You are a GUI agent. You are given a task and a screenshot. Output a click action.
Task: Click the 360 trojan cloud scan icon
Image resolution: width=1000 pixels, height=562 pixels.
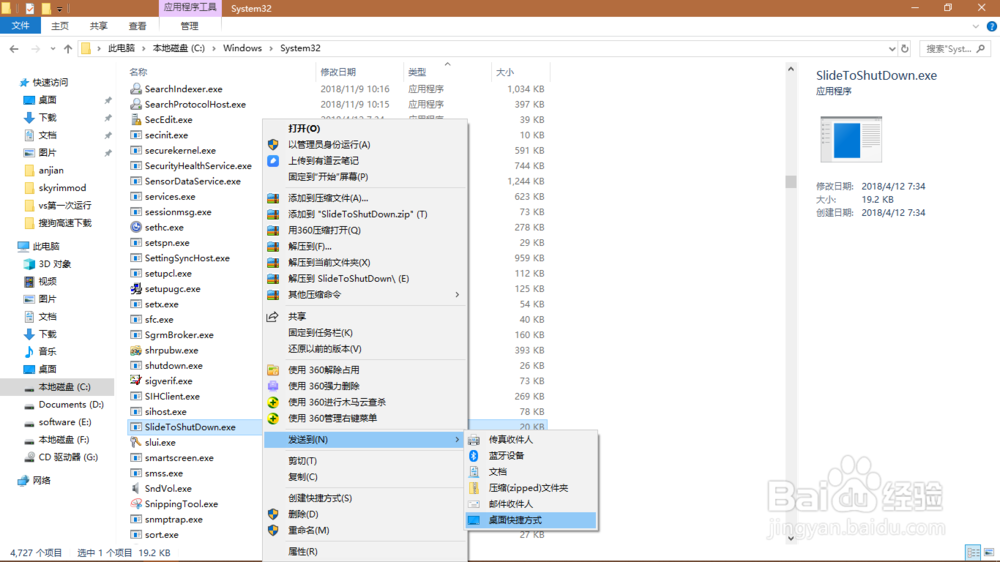coord(273,403)
